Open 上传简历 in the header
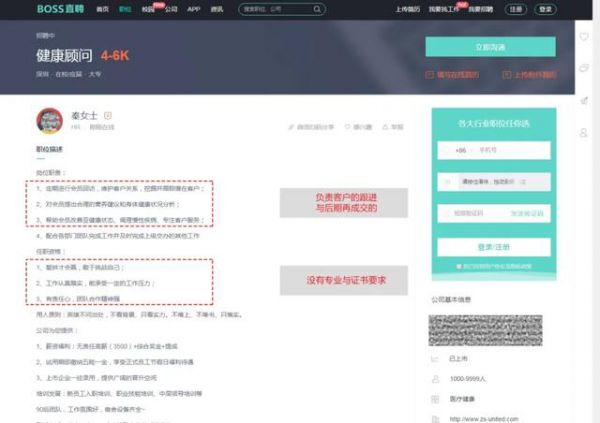This screenshot has height=423, width=600. click(408, 9)
